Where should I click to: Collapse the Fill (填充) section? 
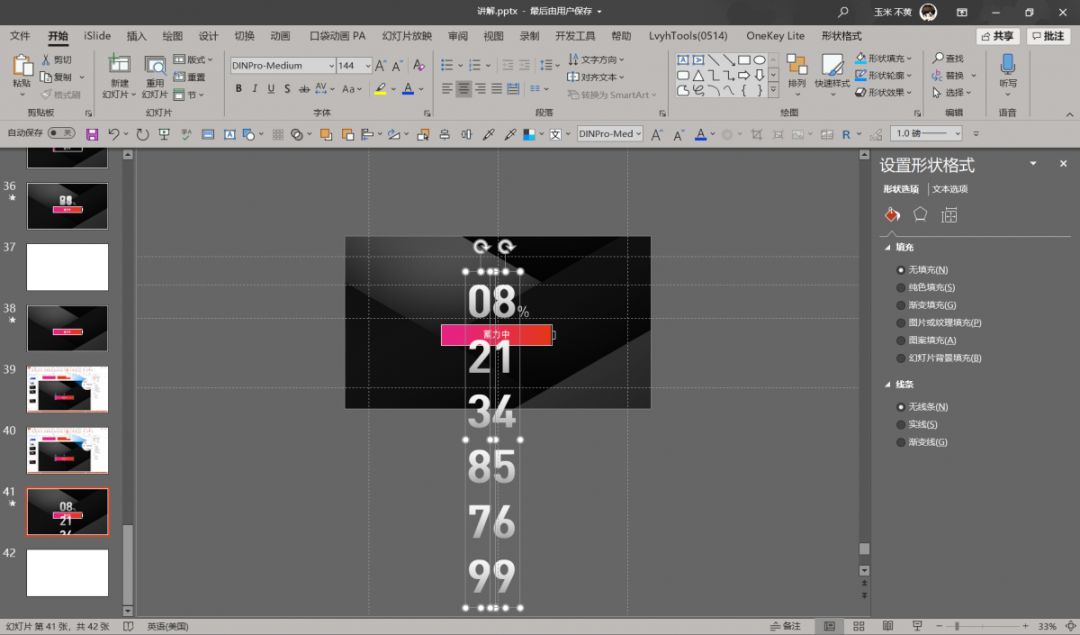click(x=888, y=247)
